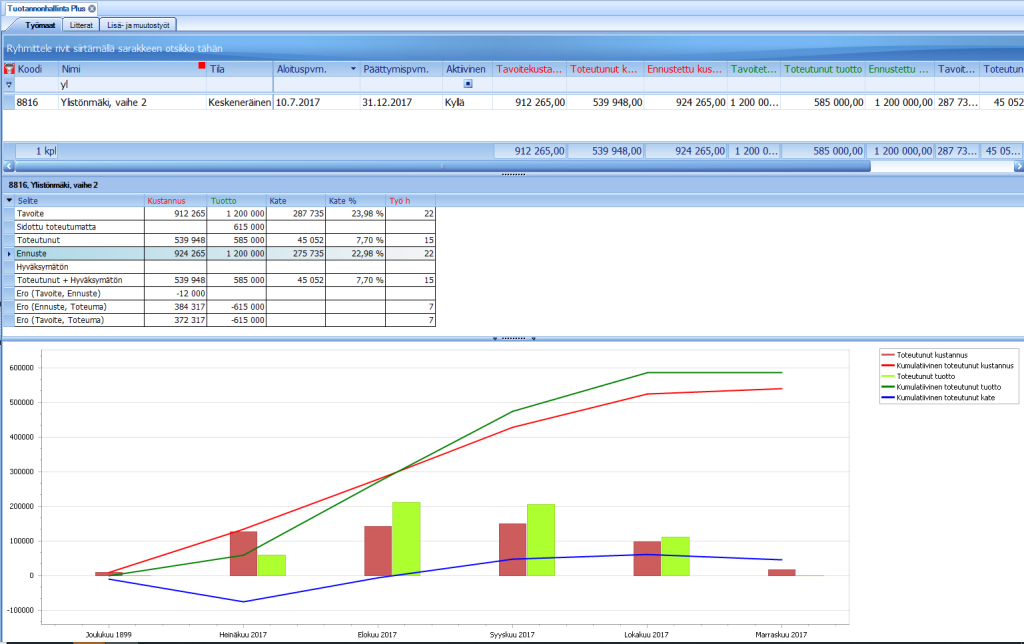Click the left arrow of horizontal scrollbar

[8, 167]
